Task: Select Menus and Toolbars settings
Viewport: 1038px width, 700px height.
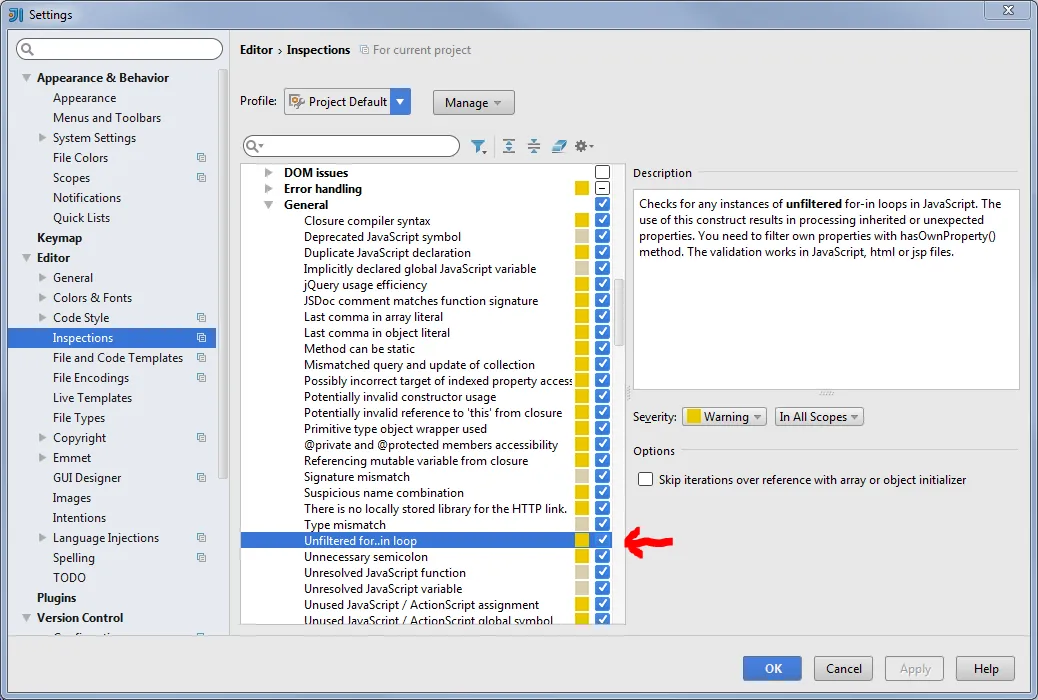Action: coord(107,118)
